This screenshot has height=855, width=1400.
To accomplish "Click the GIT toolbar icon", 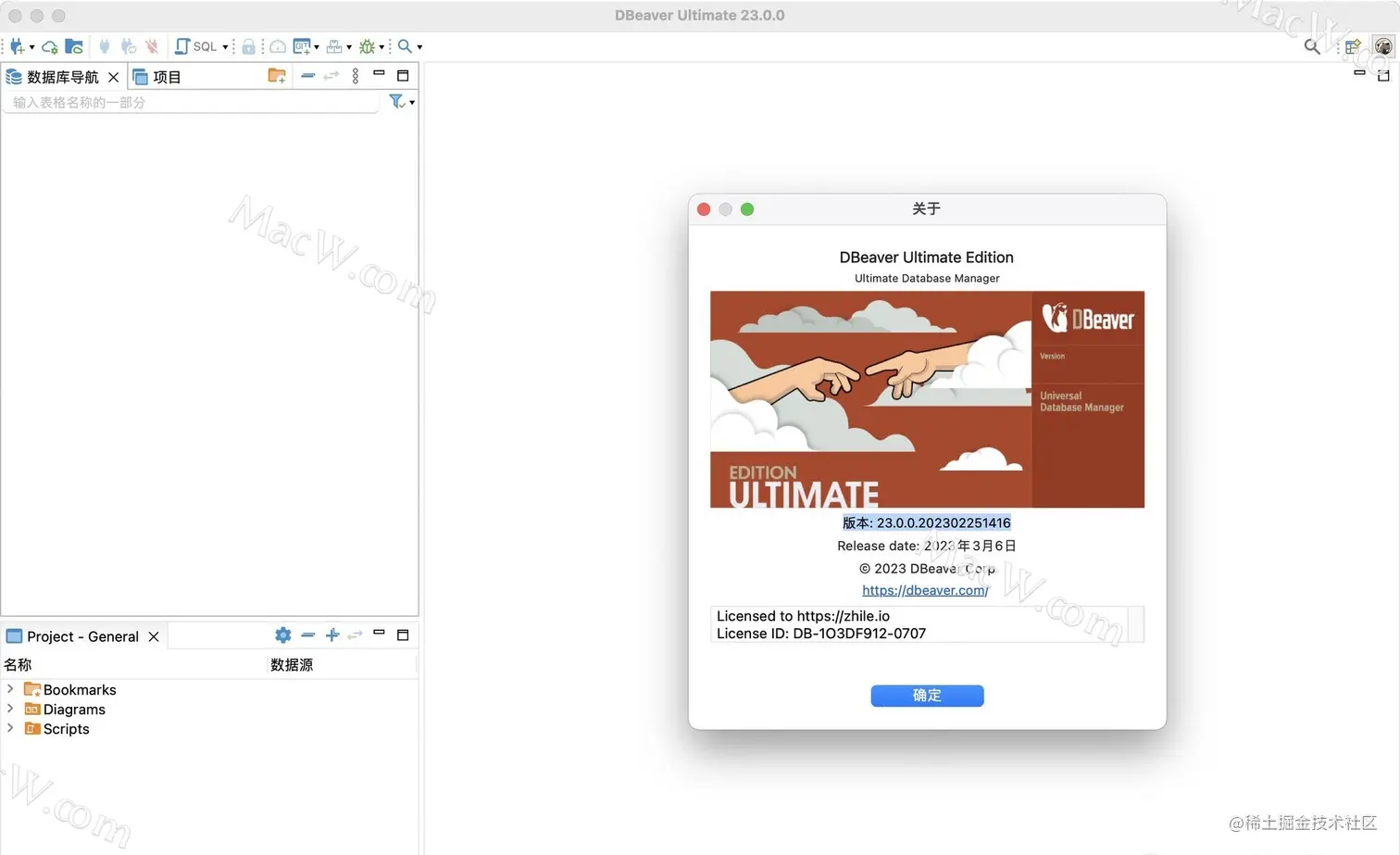I will (x=302, y=46).
